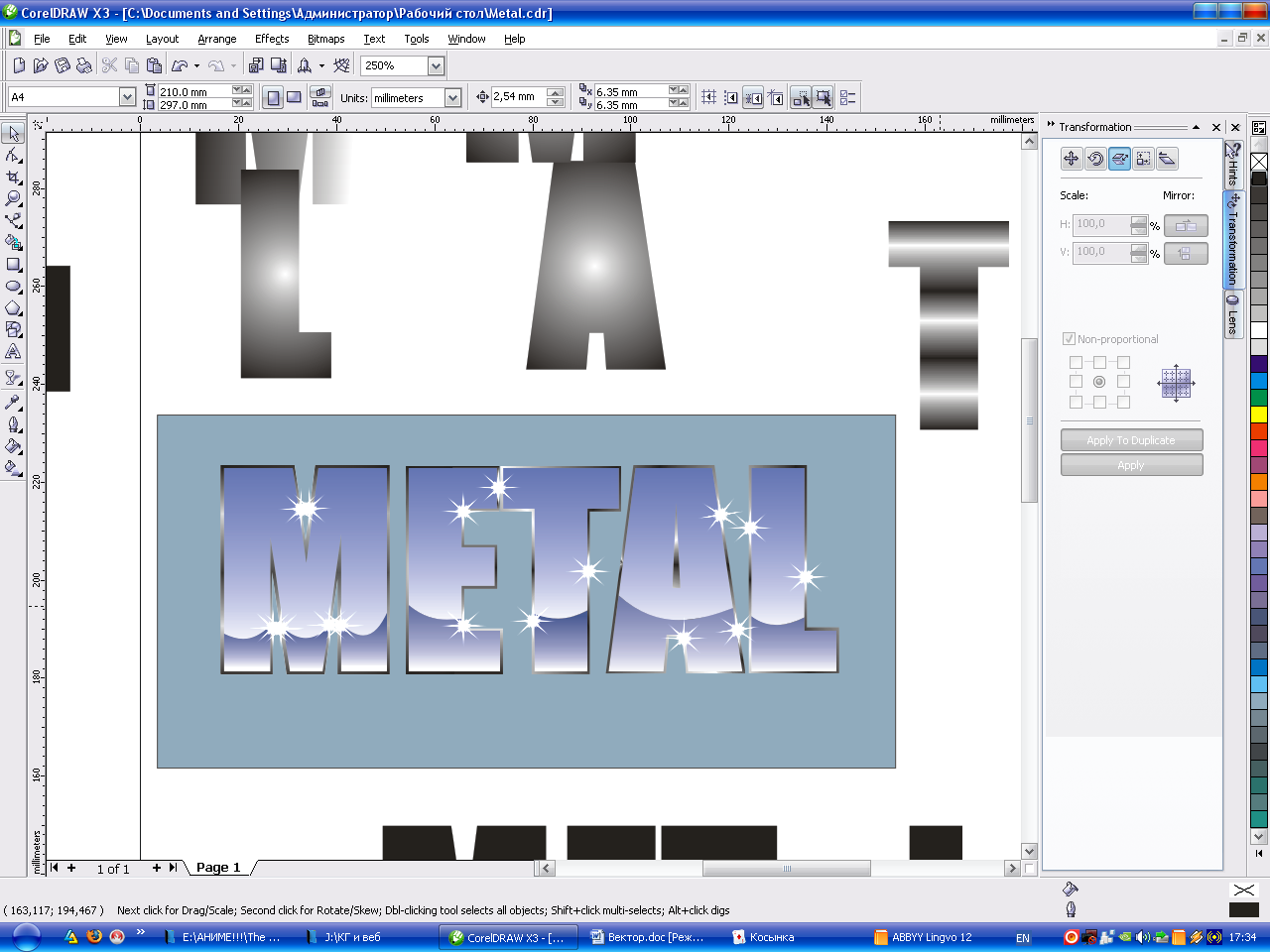Image resolution: width=1270 pixels, height=952 pixels.
Task: Open the zoom level 250% dropdown
Action: 436,65
